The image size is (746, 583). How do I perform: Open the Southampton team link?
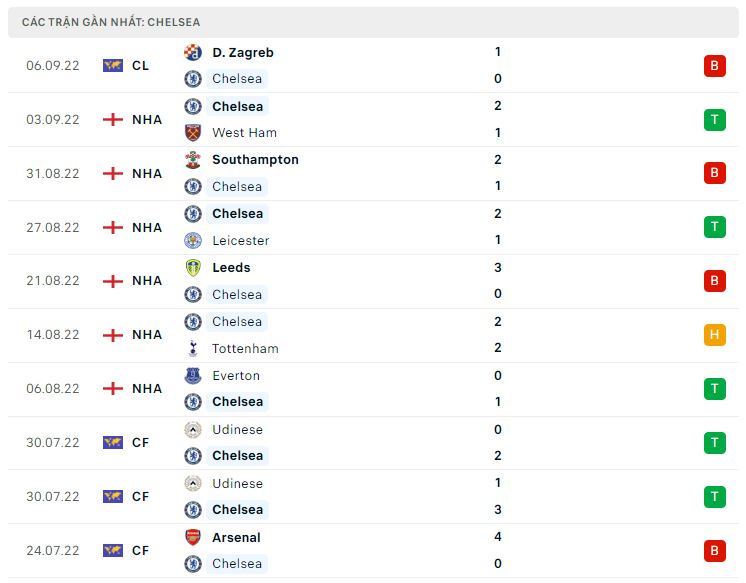255,159
